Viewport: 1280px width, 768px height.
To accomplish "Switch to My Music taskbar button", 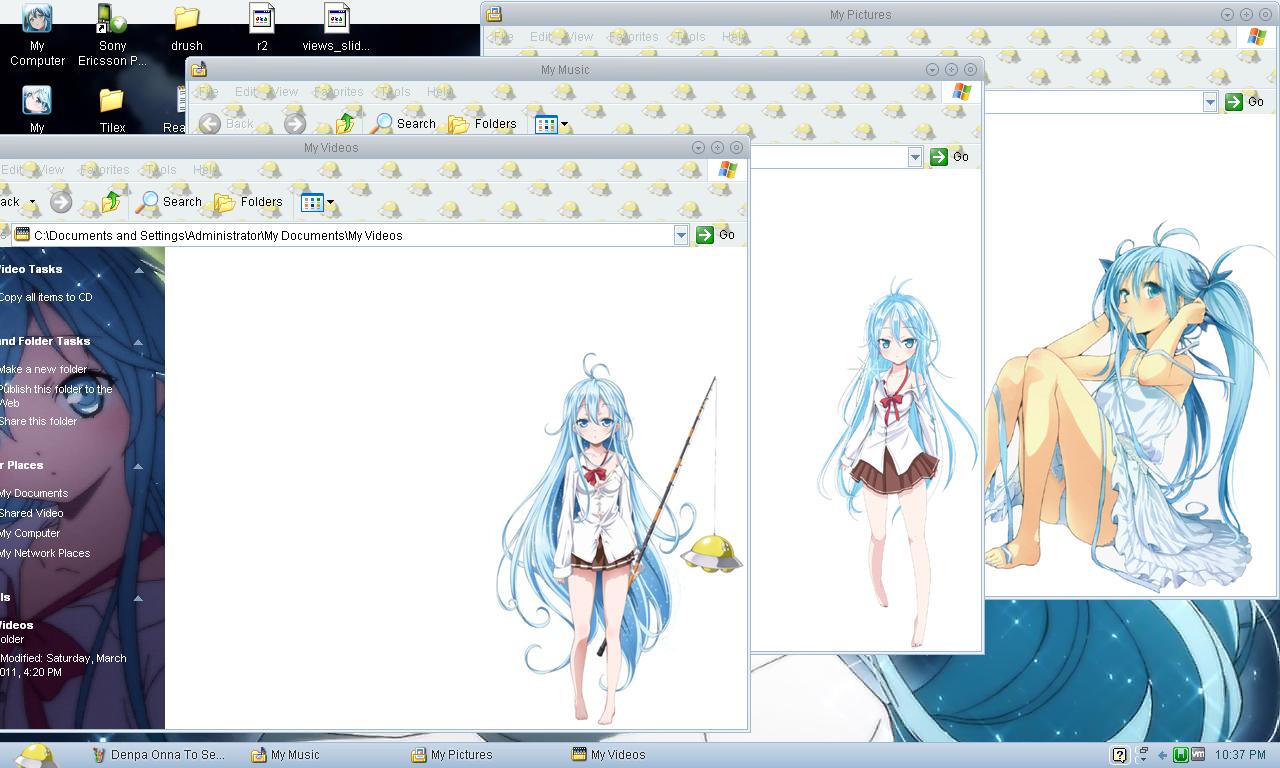I will (x=285, y=755).
